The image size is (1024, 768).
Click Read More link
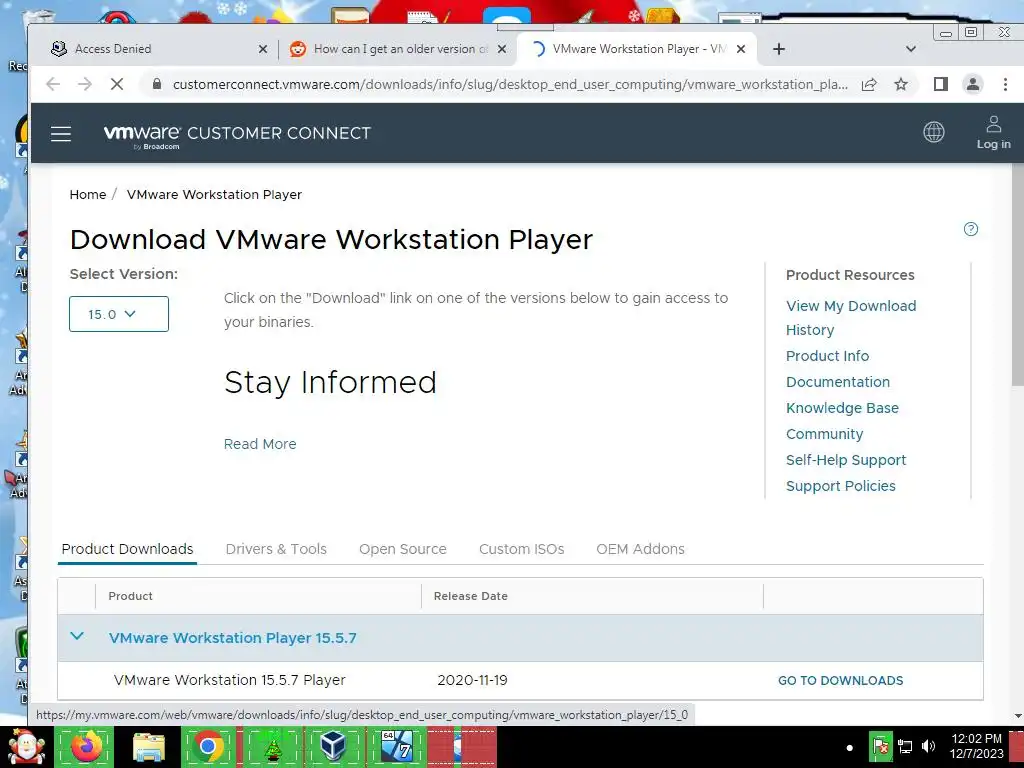pos(260,444)
